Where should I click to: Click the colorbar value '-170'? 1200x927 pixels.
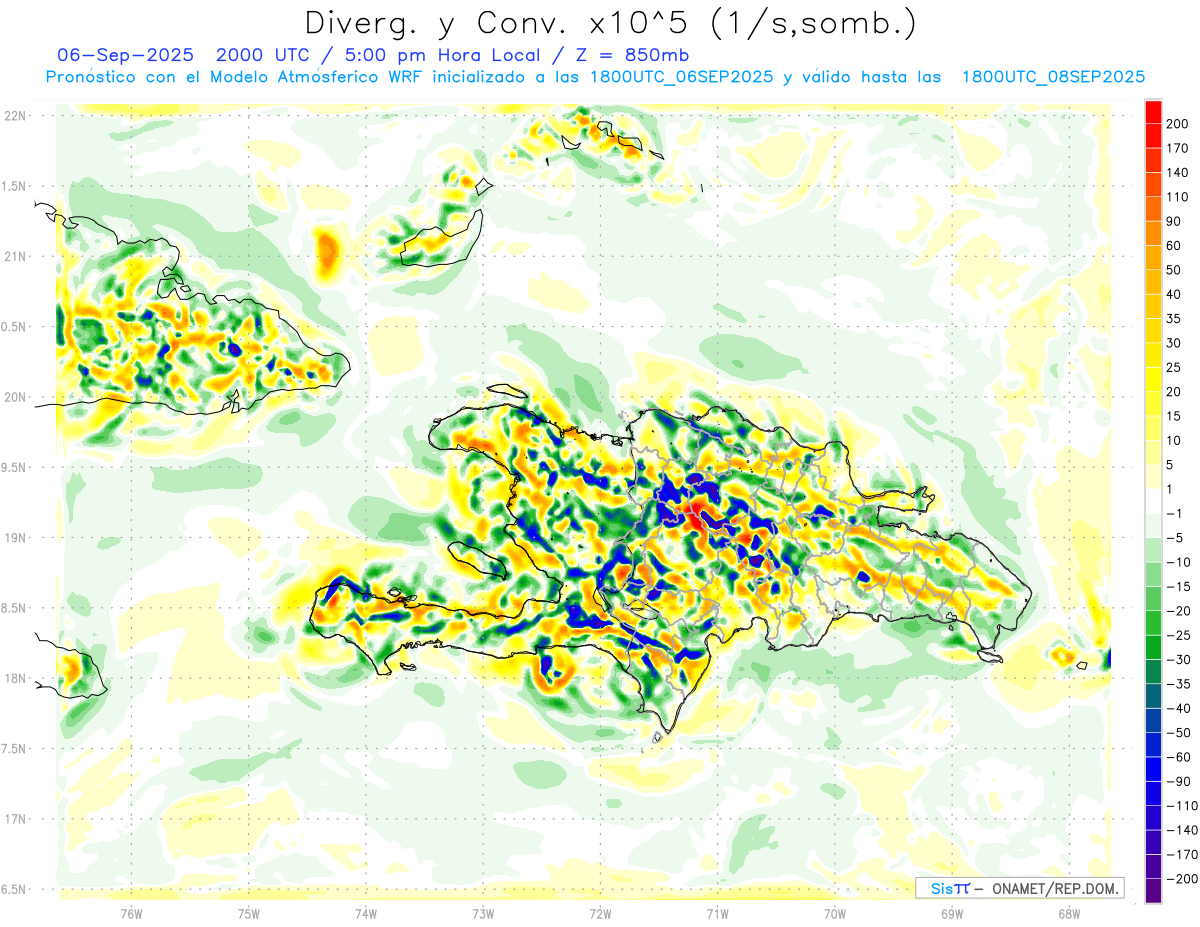click(x=1181, y=855)
